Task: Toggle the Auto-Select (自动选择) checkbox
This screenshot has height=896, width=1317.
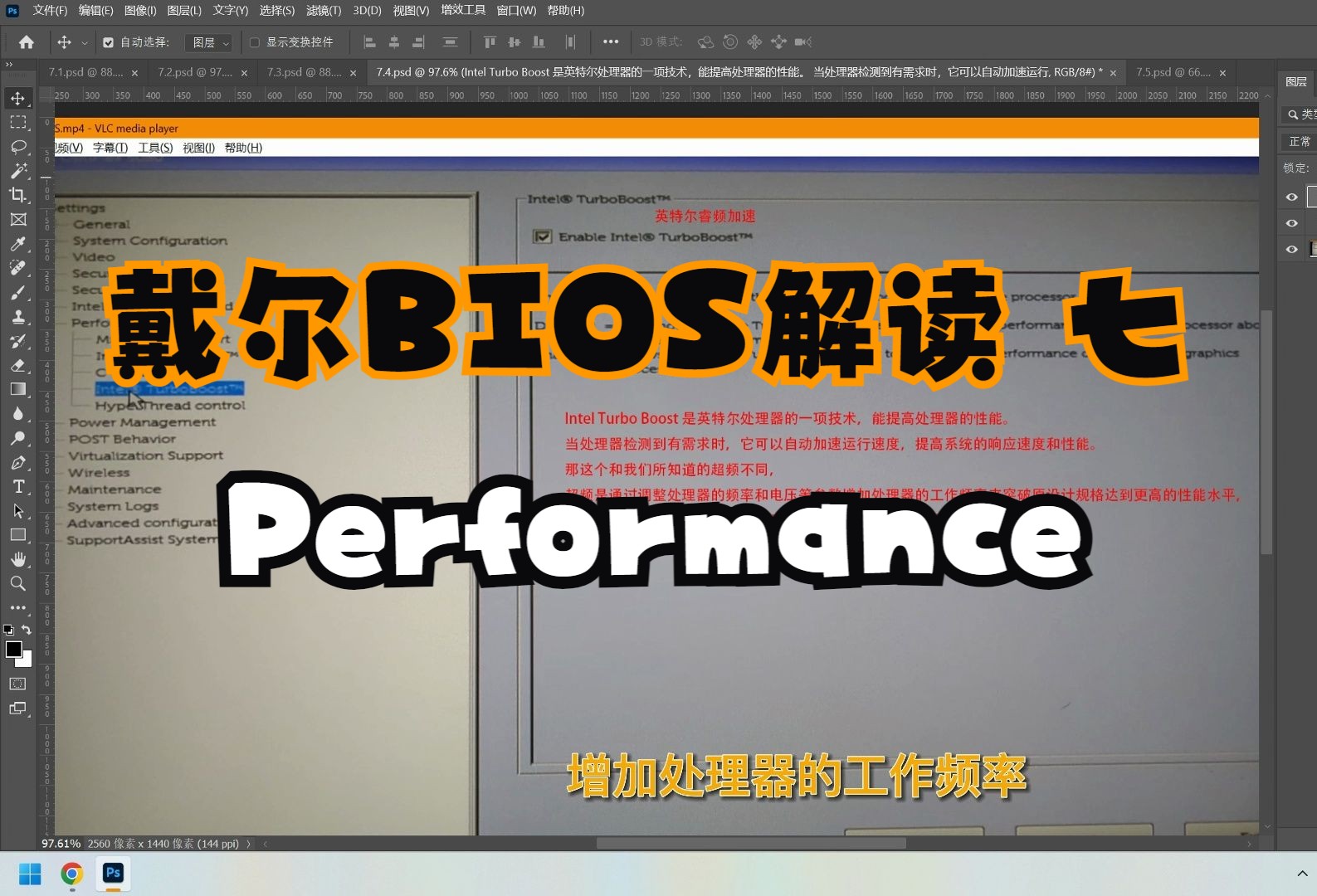Action: pos(108,42)
